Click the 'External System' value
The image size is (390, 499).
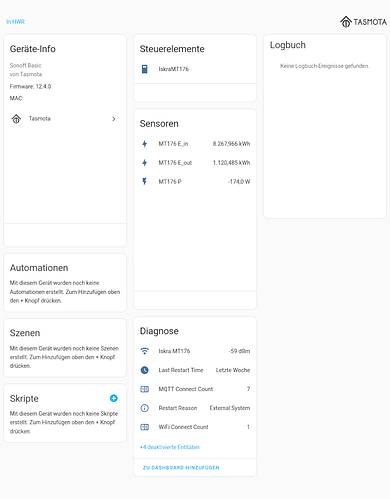pyautogui.click(x=230, y=408)
